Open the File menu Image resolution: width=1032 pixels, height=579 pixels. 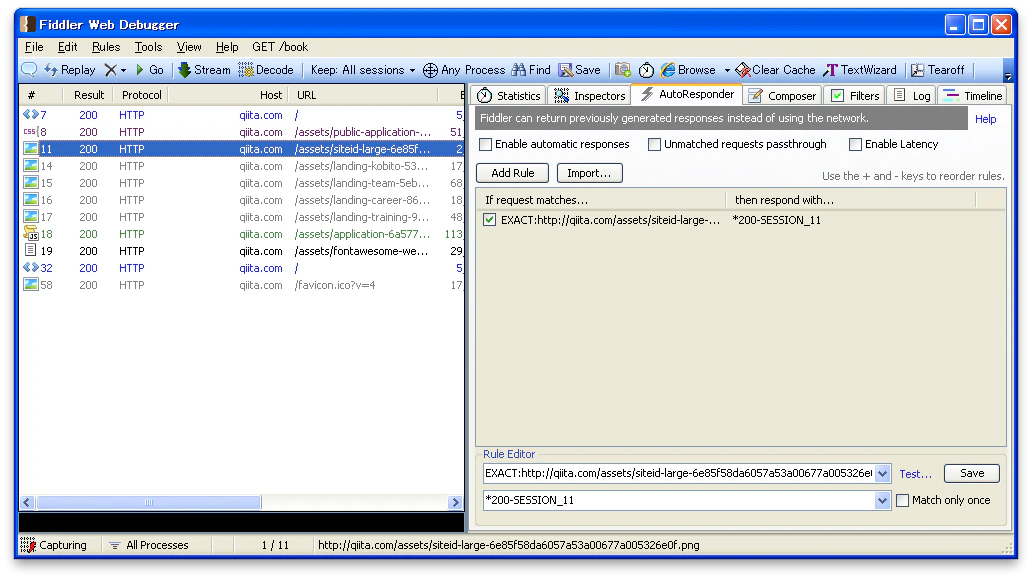(34, 47)
